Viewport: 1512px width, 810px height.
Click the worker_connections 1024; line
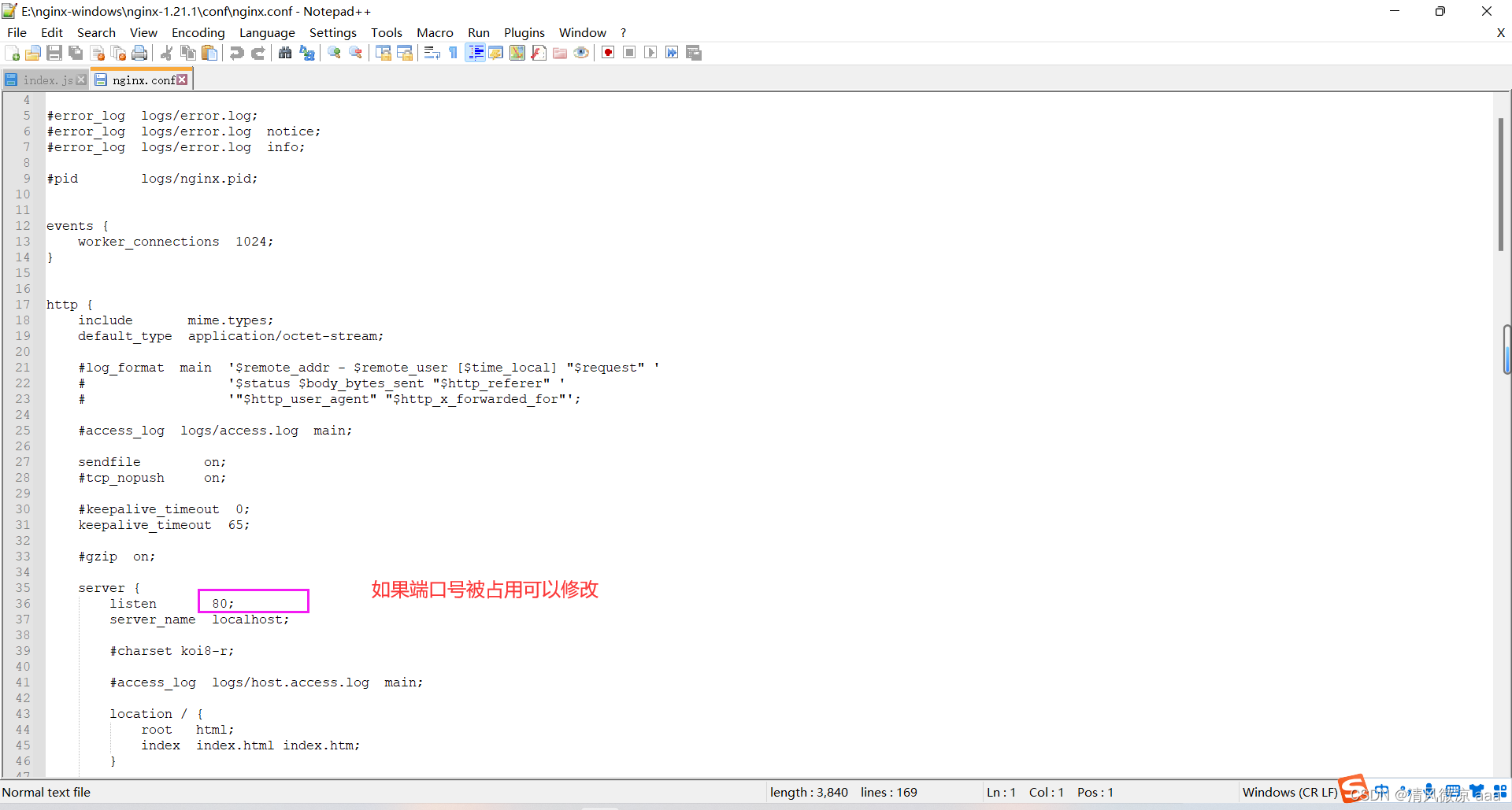[176, 242]
